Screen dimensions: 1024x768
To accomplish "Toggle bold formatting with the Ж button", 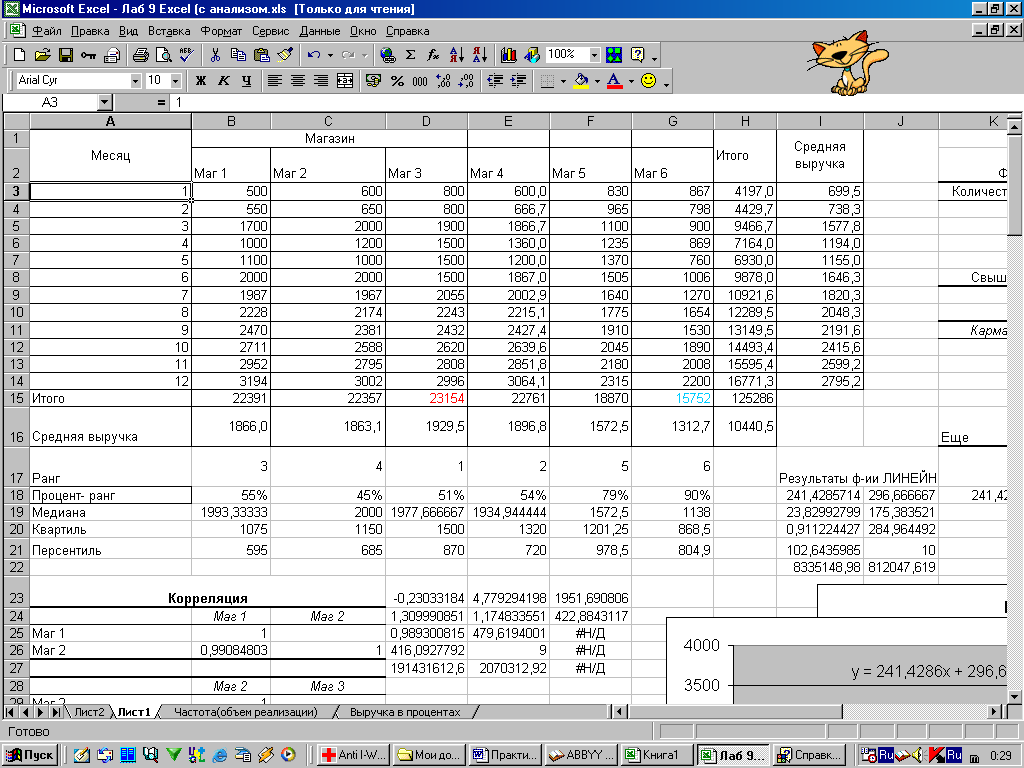I will 200,80.
